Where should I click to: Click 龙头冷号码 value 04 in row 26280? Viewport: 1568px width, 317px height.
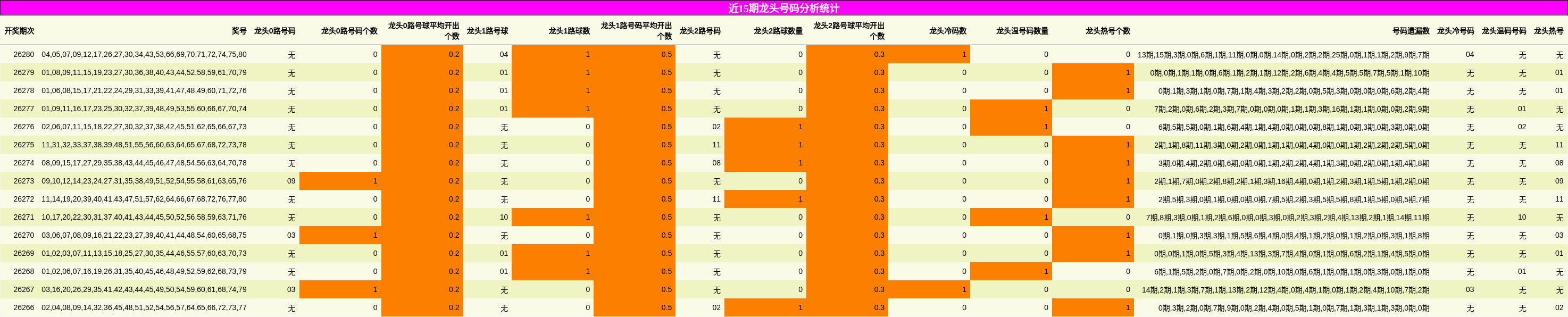(x=1470, y=55)
